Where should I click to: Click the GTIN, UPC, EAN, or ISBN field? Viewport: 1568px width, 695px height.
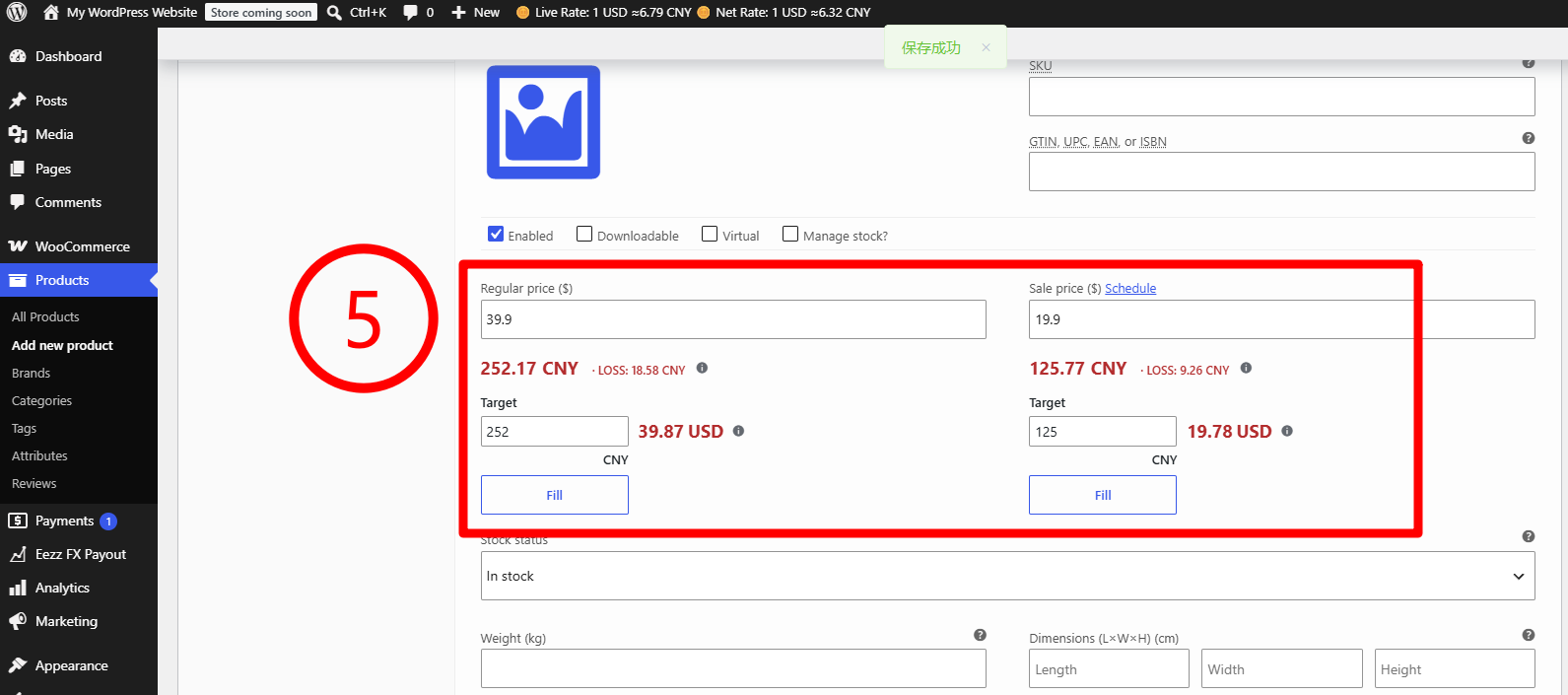click(1282, 172)
